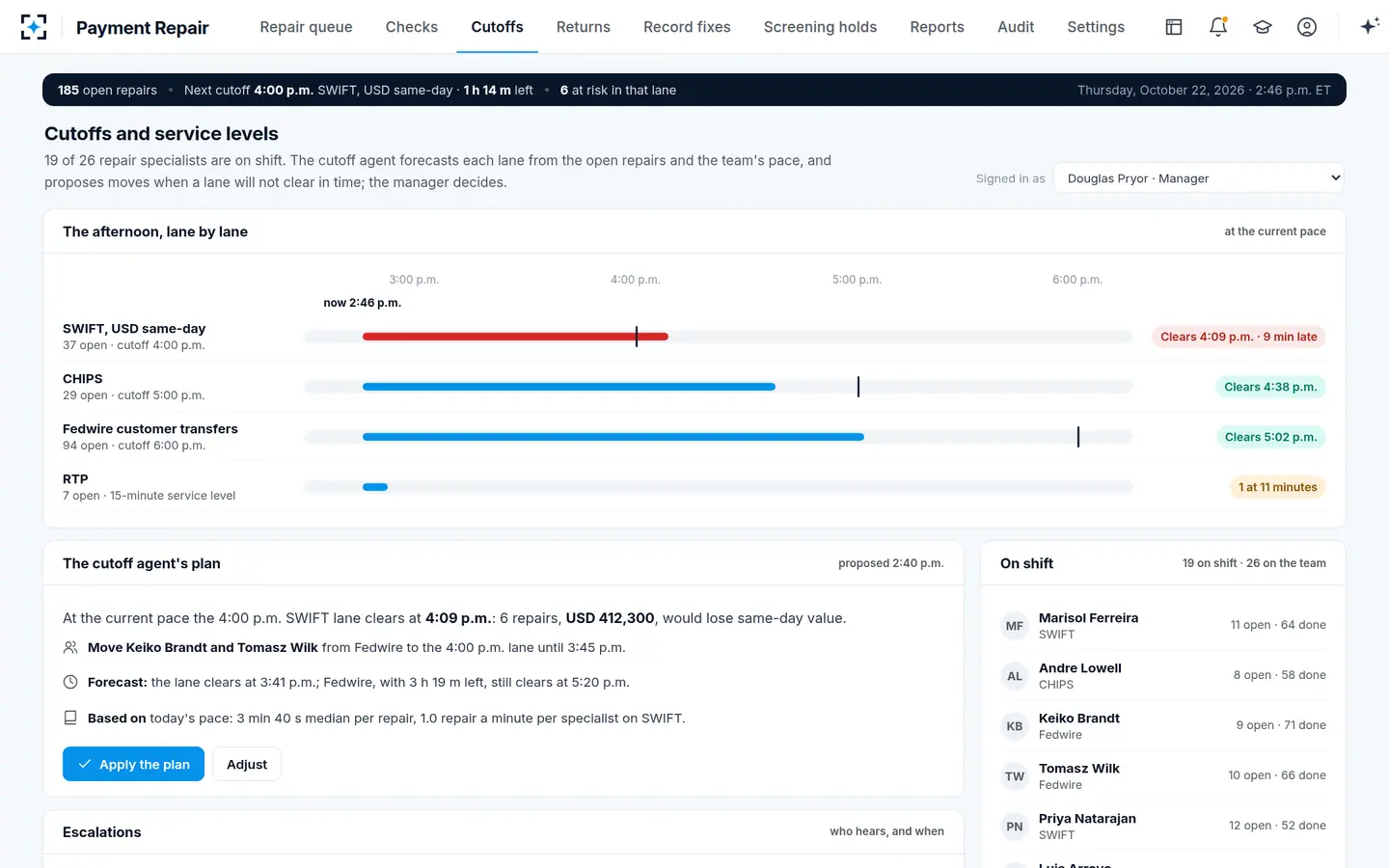Click the blue CHIPS forecast bar
The width and height of the screenshot is (1389, 868).
pyautogui.click(x=569, y=387)
